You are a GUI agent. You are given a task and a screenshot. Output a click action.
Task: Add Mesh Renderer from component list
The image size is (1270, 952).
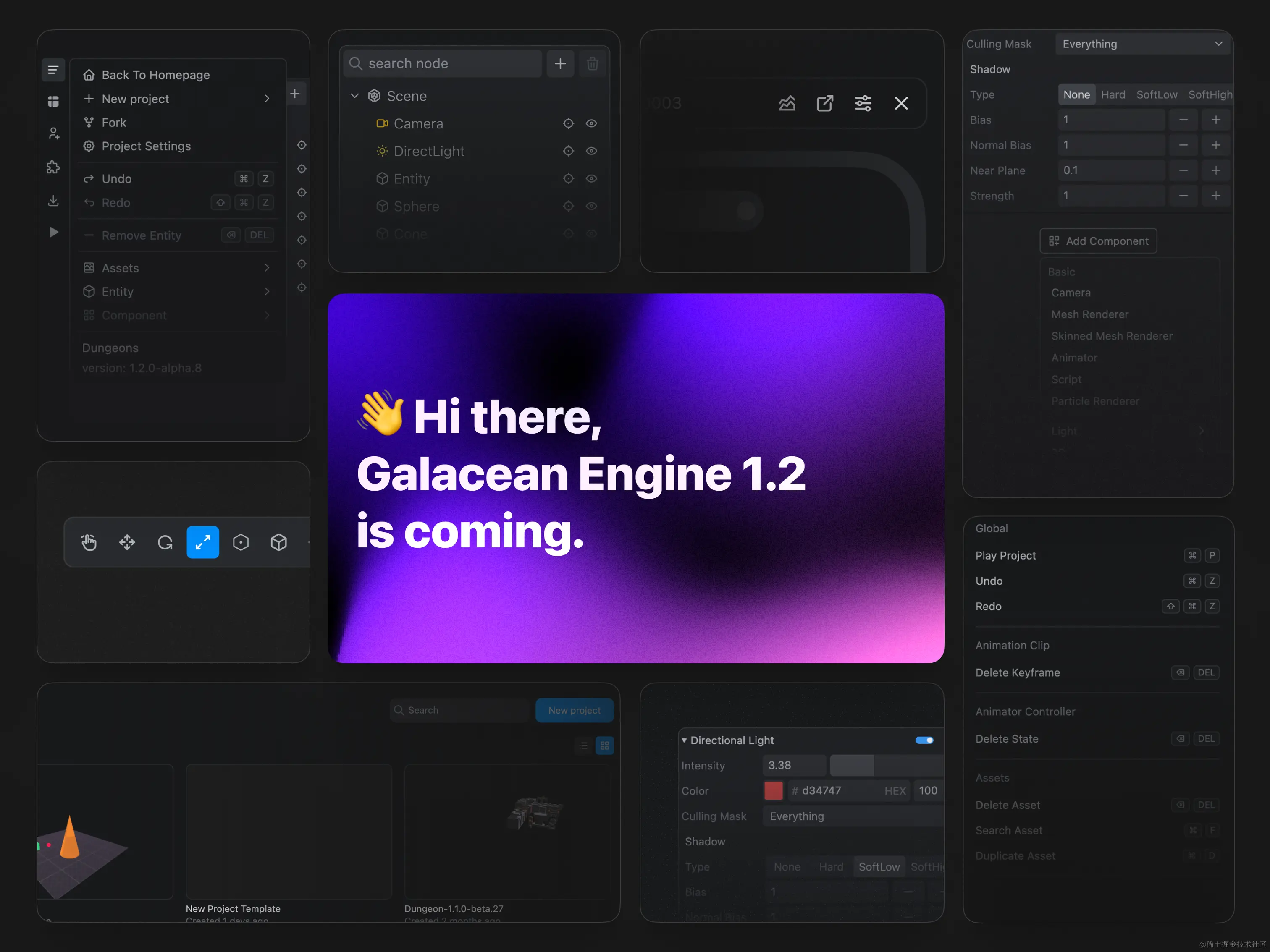[x=1090, y=314]
